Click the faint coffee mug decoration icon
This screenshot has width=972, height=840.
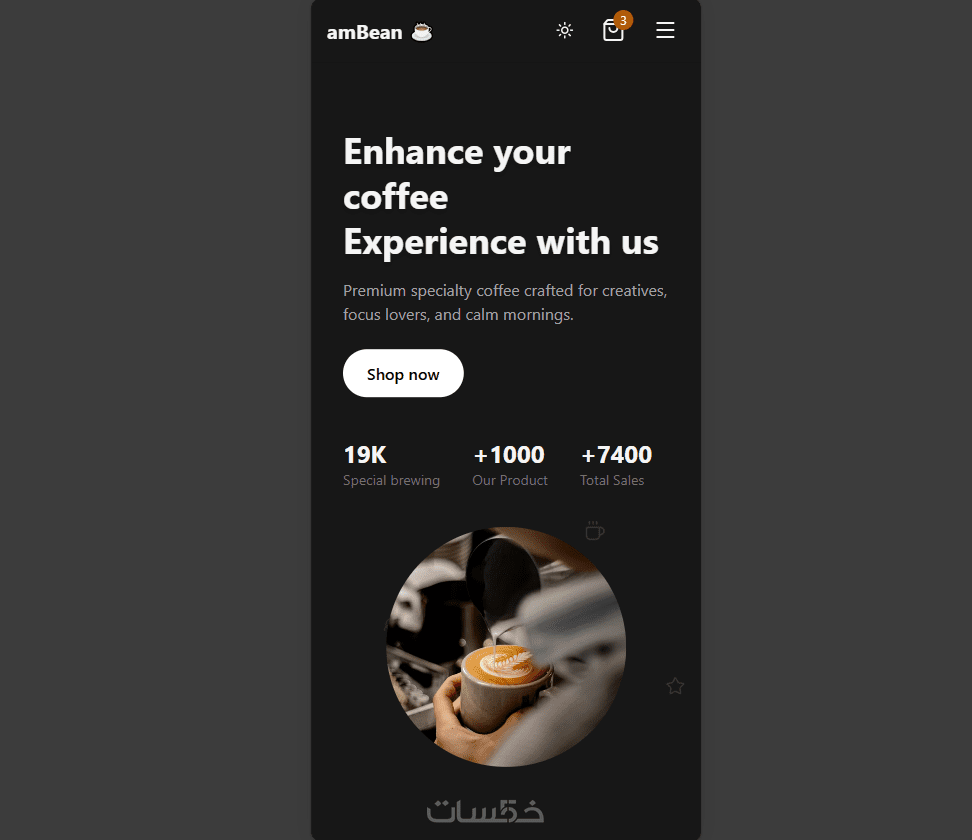594,531
